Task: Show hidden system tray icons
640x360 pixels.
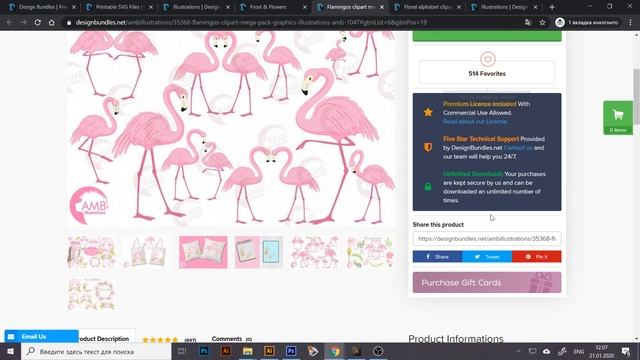Action: coord(518,351)
